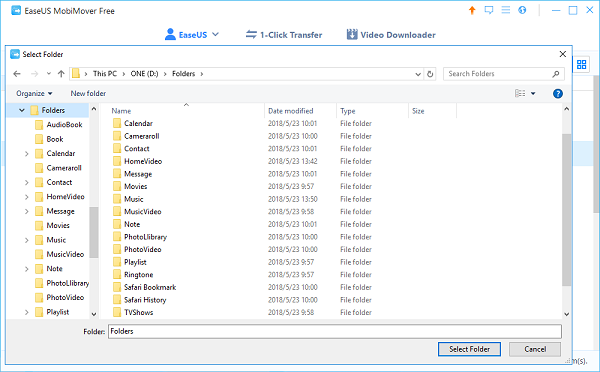The image size is (600, 372).
Task: Click ONE (D:) breadcrumb
Action: [144, 74]
